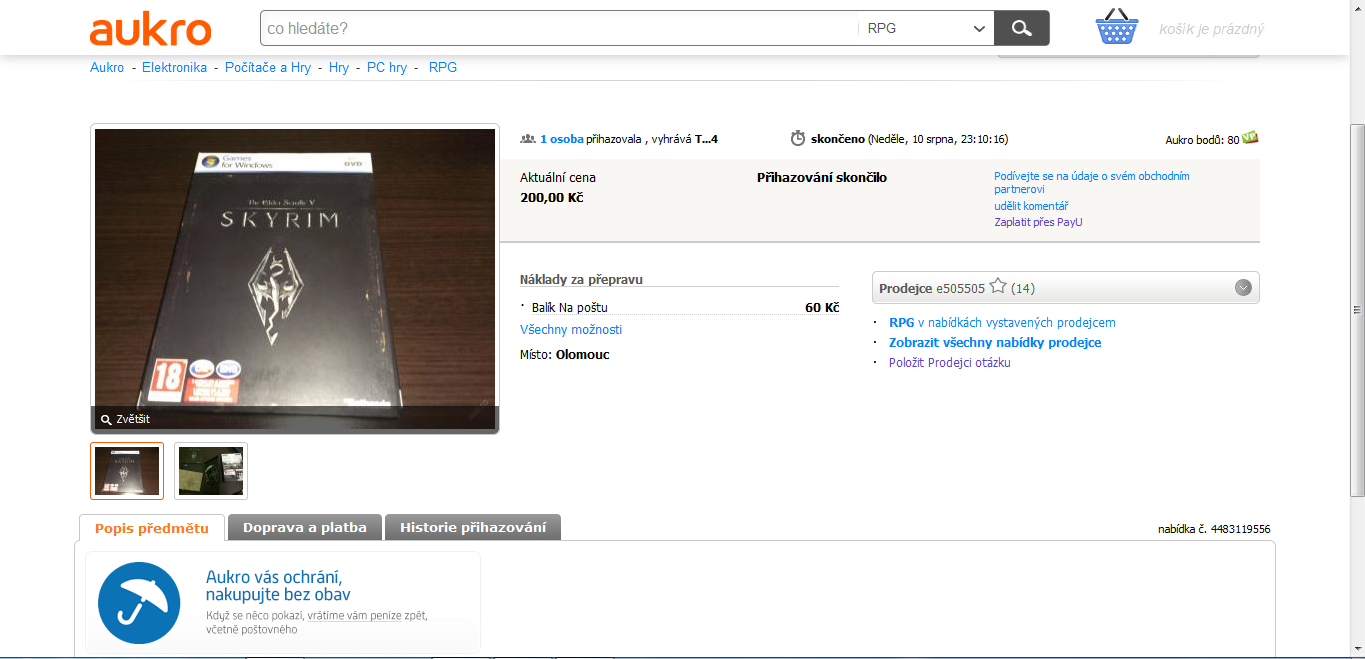
Task: Click the vertical page scrollbar
Action: point(1356,310)
